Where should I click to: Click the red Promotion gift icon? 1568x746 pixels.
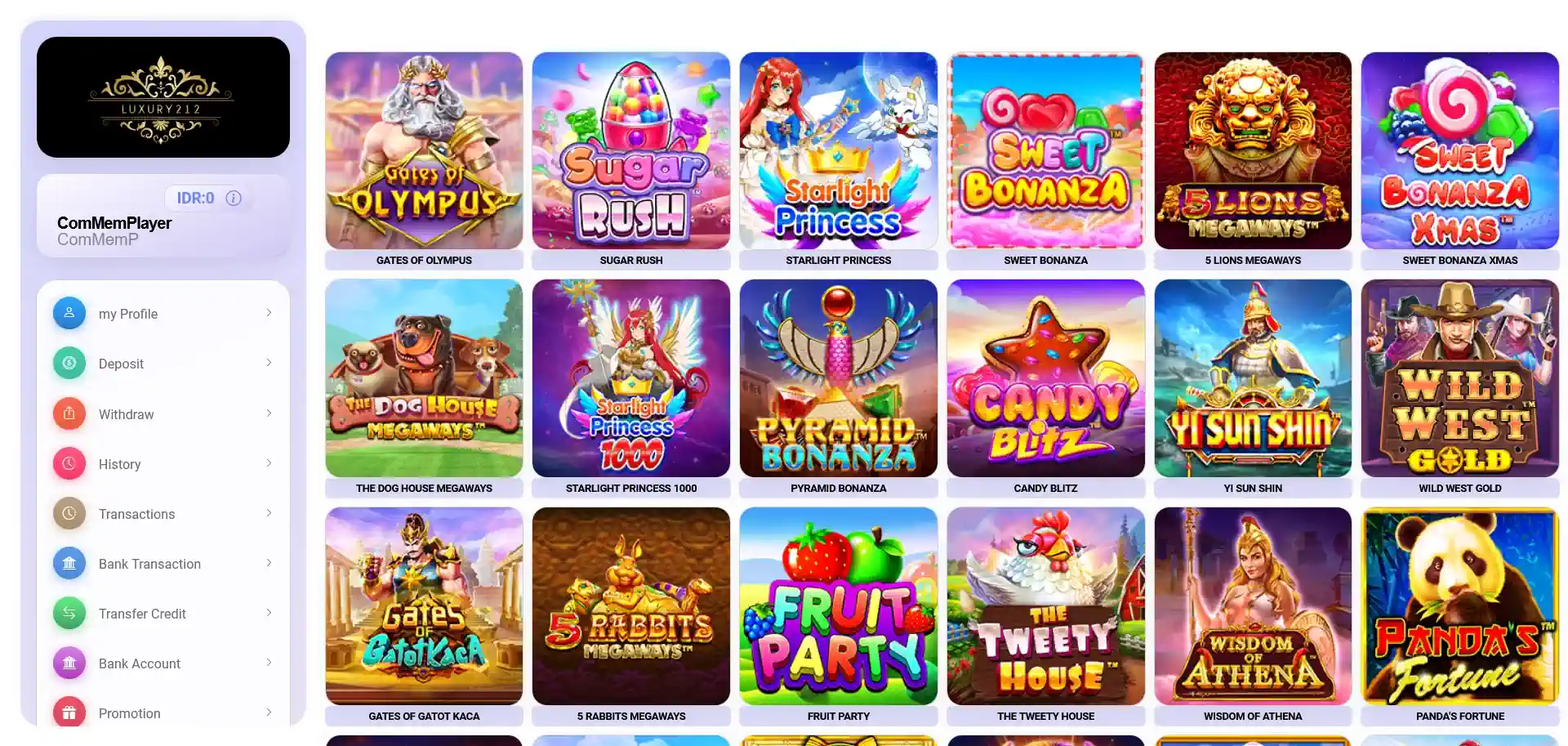[69, 712]
